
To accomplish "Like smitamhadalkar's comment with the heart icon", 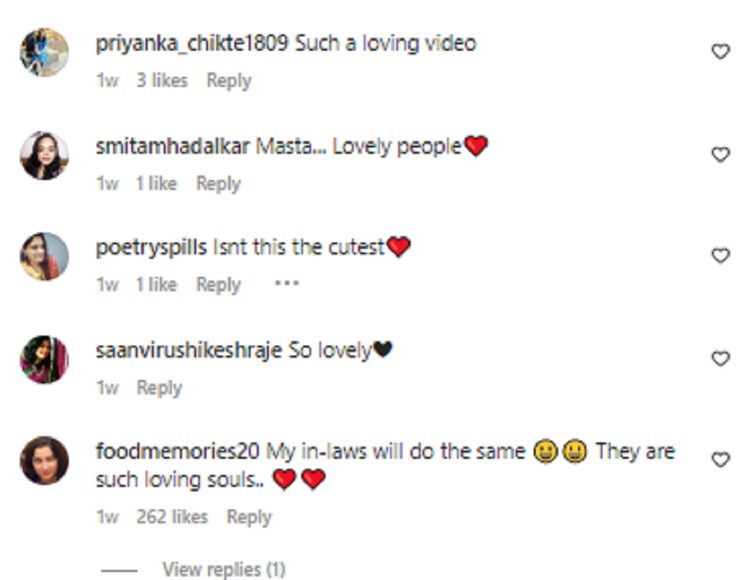I will click(x=720, y=154).
